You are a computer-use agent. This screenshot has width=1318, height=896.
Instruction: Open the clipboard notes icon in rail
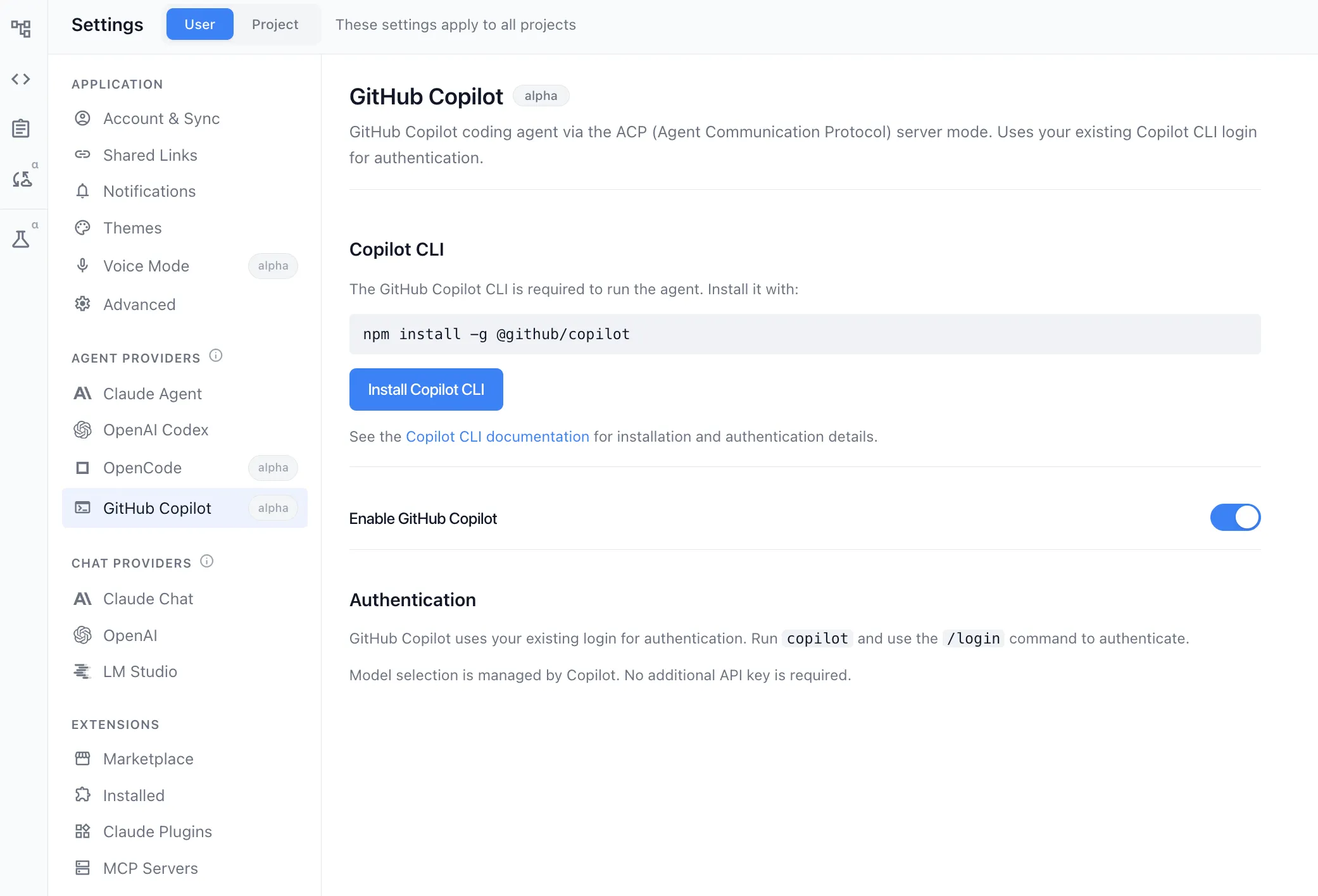21,128
